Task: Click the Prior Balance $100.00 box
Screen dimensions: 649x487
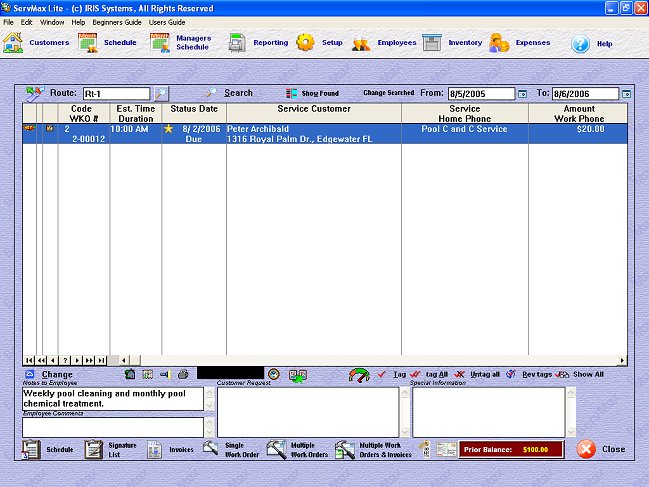Action: click(511, 449)
